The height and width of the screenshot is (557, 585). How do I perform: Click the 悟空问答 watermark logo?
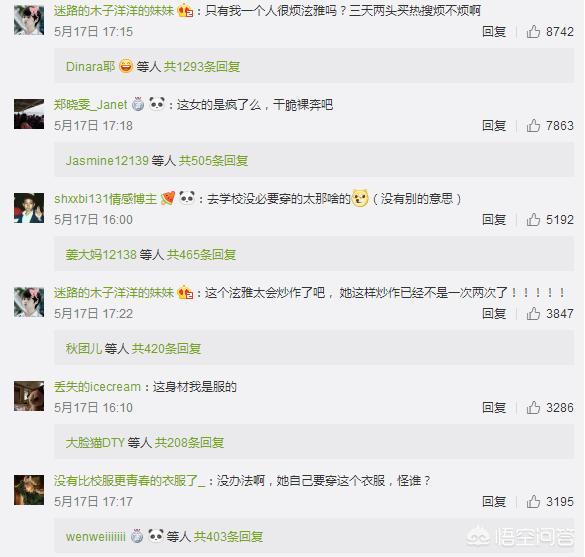tap(520, 537)
